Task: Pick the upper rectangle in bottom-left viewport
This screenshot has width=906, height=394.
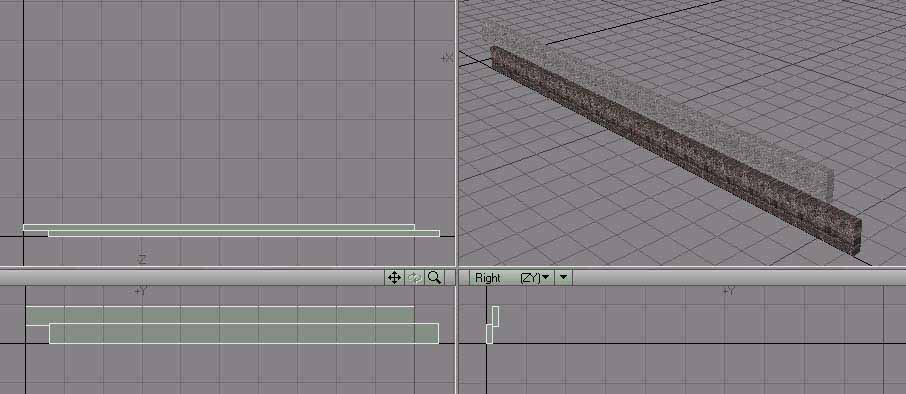Action: tap(220, 315)
